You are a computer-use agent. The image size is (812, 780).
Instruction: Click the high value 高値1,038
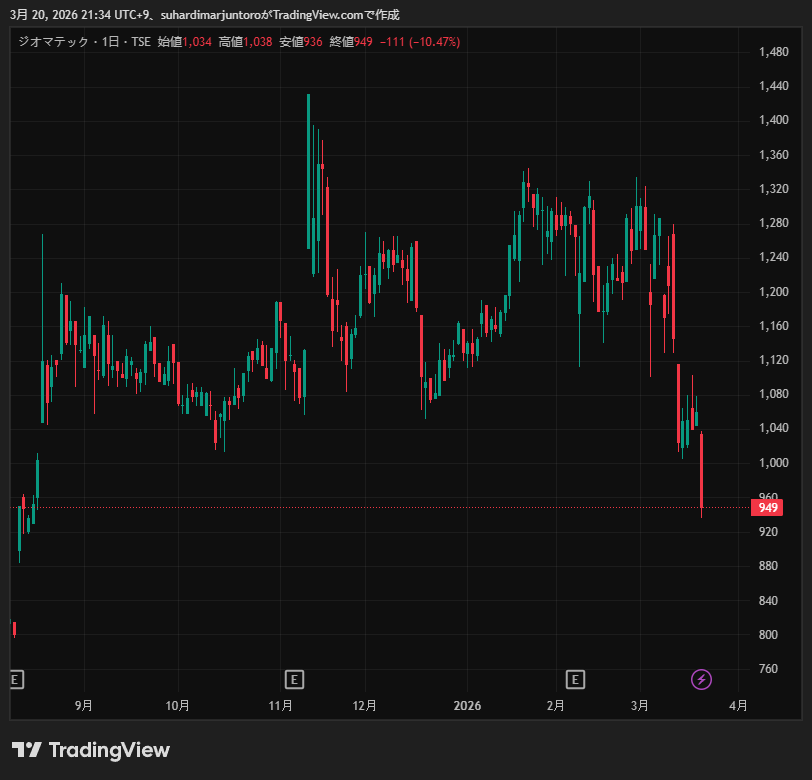point(245,42)
